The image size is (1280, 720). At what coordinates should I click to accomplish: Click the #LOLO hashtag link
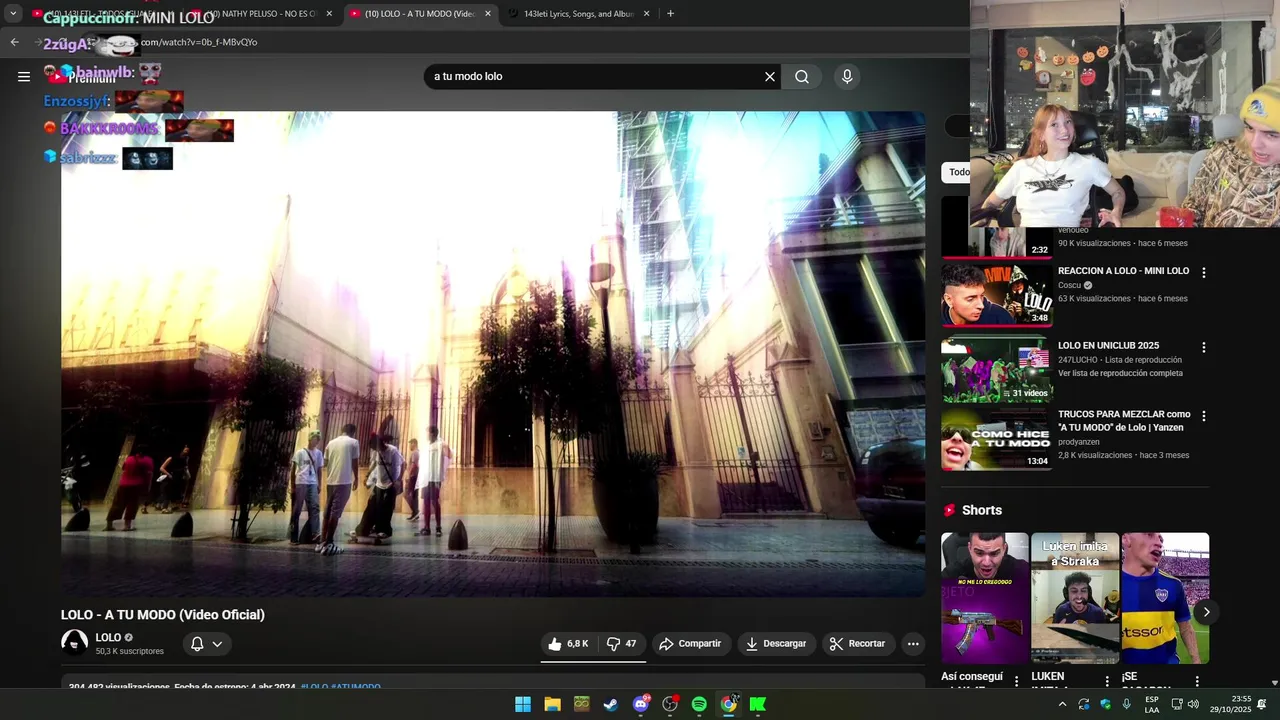coord(314,687)
